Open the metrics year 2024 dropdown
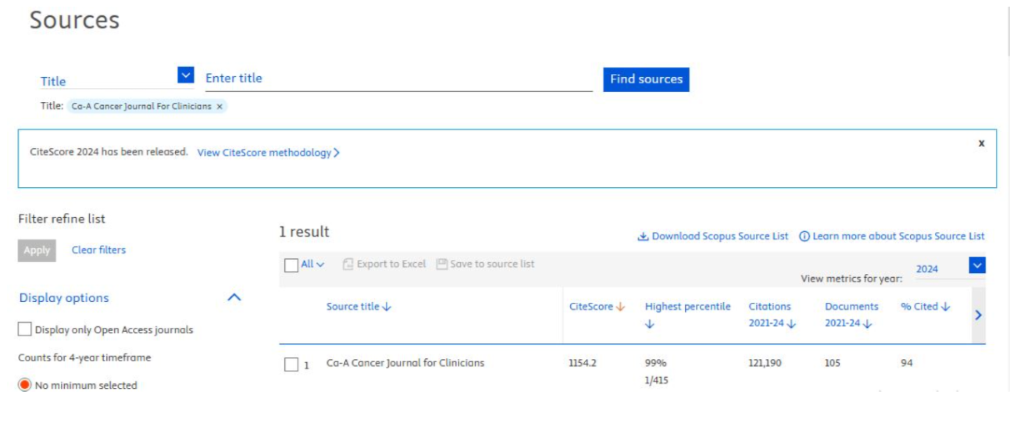Viewport: 1010px width, 425px height. coord(977,266)
